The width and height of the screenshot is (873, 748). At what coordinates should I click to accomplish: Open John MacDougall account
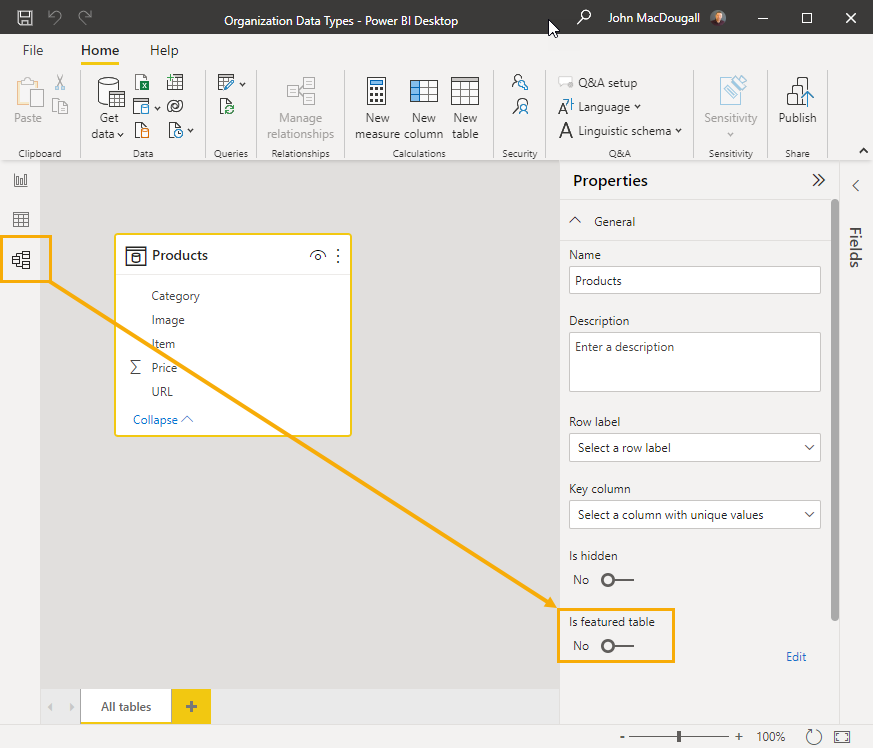[666, 18]
